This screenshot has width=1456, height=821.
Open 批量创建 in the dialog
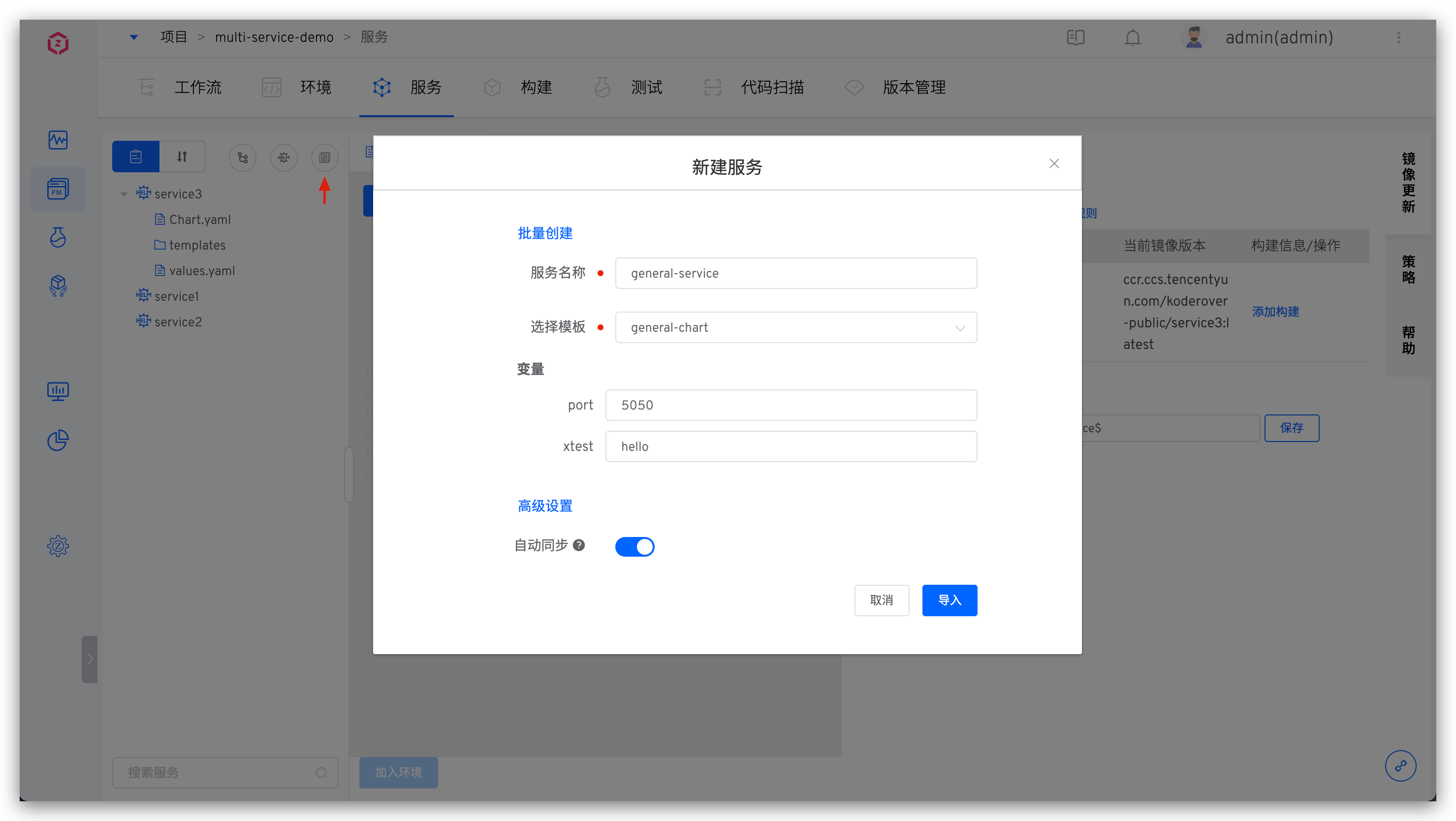point(545,233)
